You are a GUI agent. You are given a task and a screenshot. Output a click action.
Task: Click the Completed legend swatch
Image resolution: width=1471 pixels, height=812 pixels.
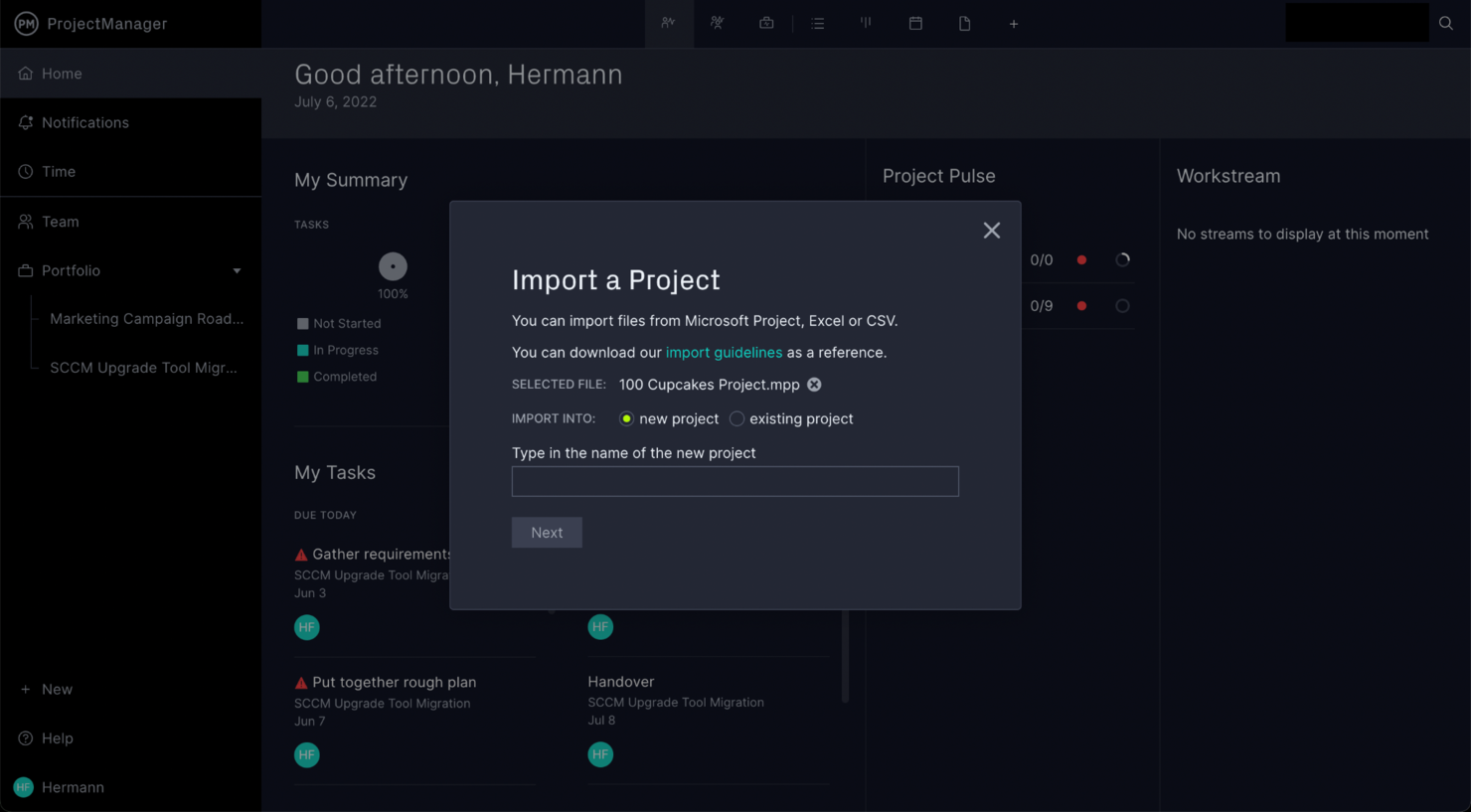(x=303, y=377)
